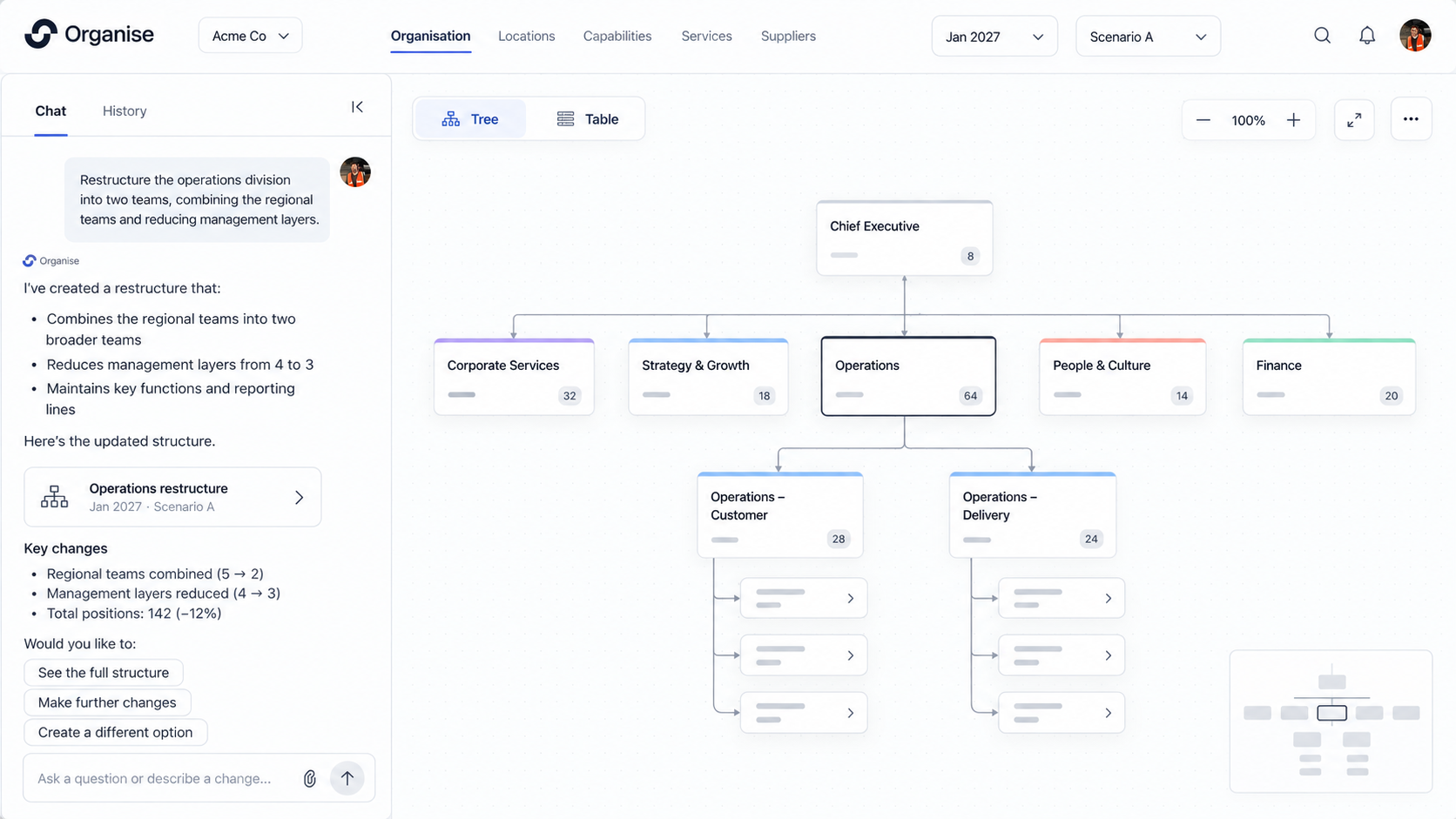
Task: Open the Scenario A dropdown
Action: (1148, 37)
